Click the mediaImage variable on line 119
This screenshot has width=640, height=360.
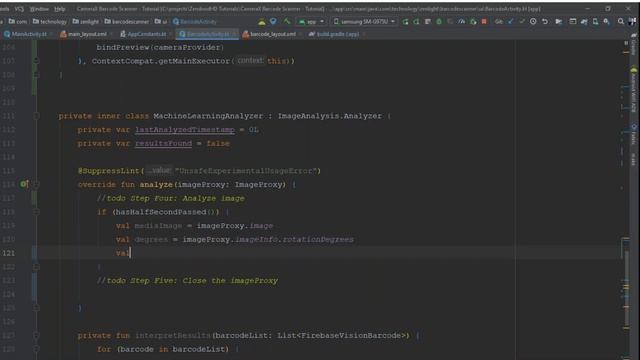(x=158, y=226)
